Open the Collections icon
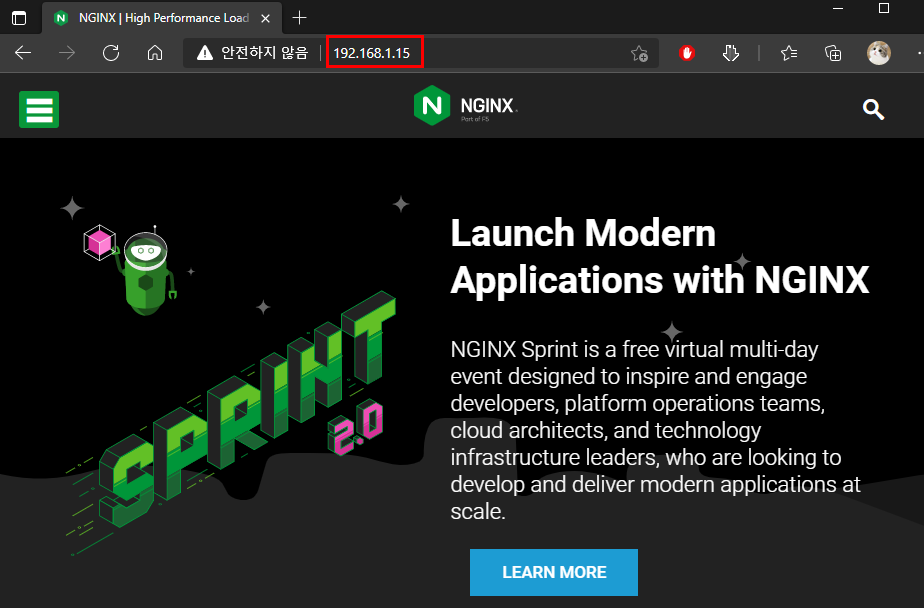This screenshot has width=924, height=608. [x=833, y=53]
